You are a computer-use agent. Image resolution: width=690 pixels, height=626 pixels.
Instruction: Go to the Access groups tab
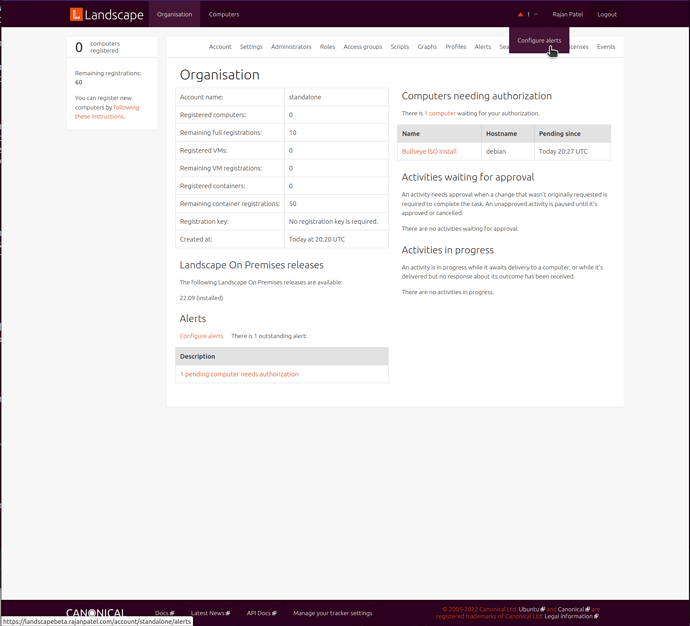tap(362, 47)
